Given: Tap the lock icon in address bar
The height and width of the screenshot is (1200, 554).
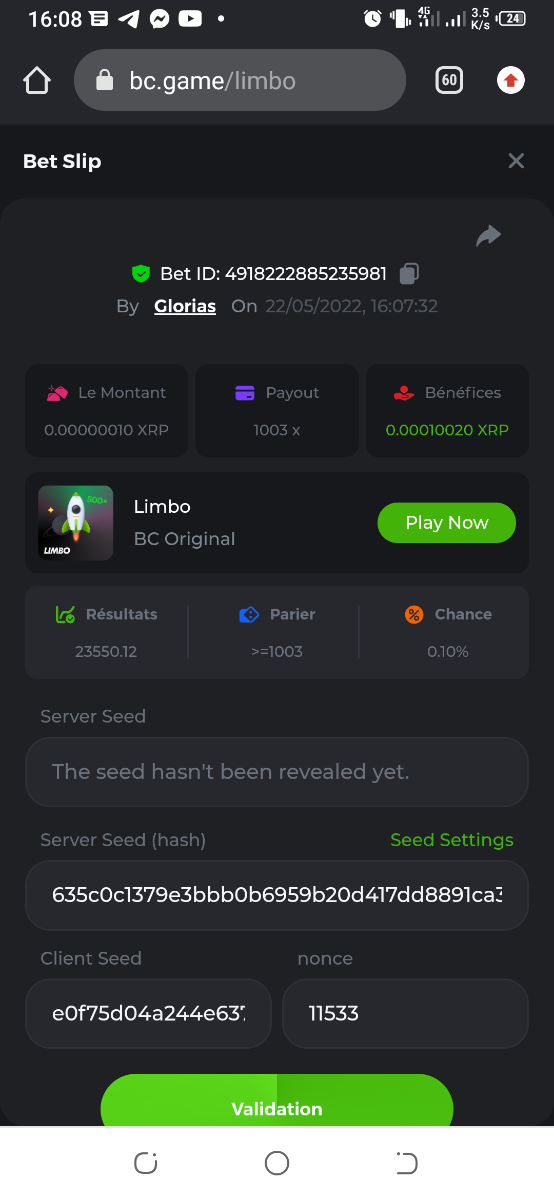Looking at the screenshot, I should (105, 81).
